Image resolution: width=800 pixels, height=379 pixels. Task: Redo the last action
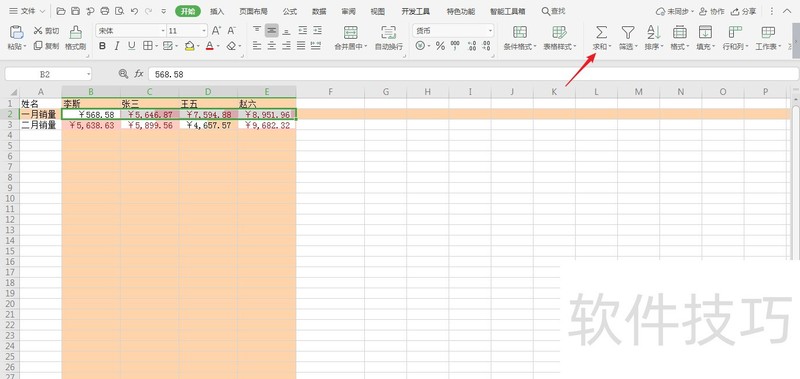148,11
